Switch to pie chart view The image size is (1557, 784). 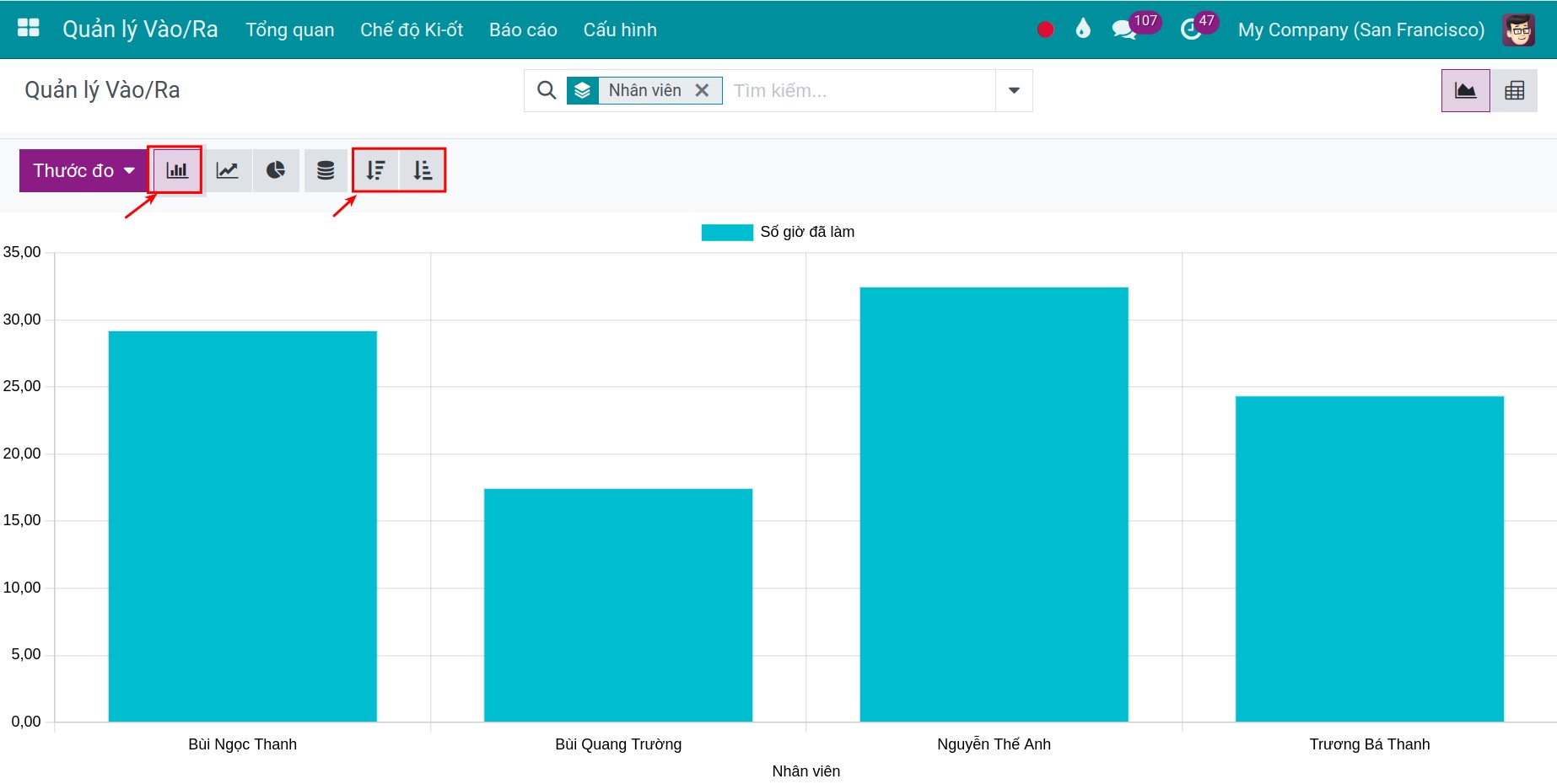tap(276, 170)
